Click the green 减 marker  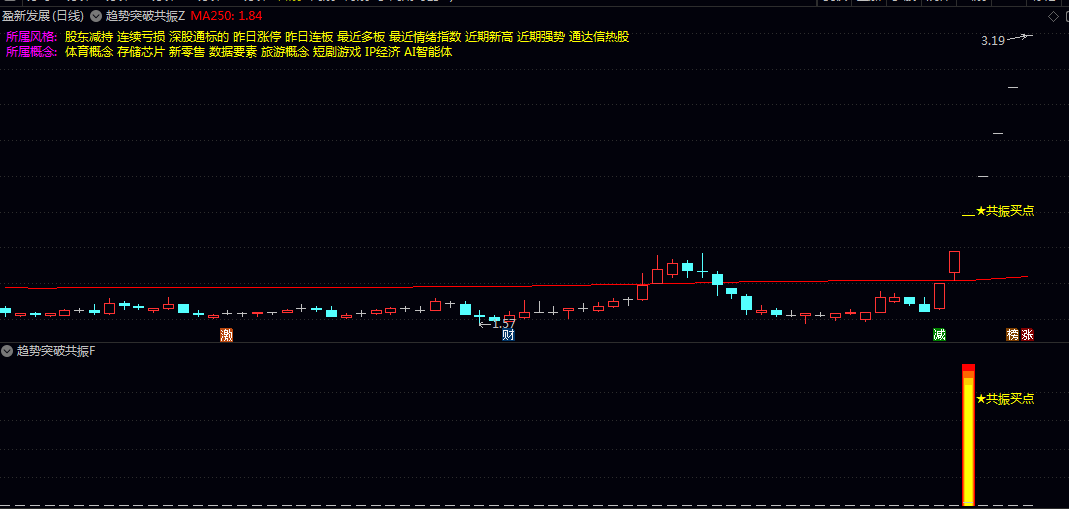pos(939,335)
